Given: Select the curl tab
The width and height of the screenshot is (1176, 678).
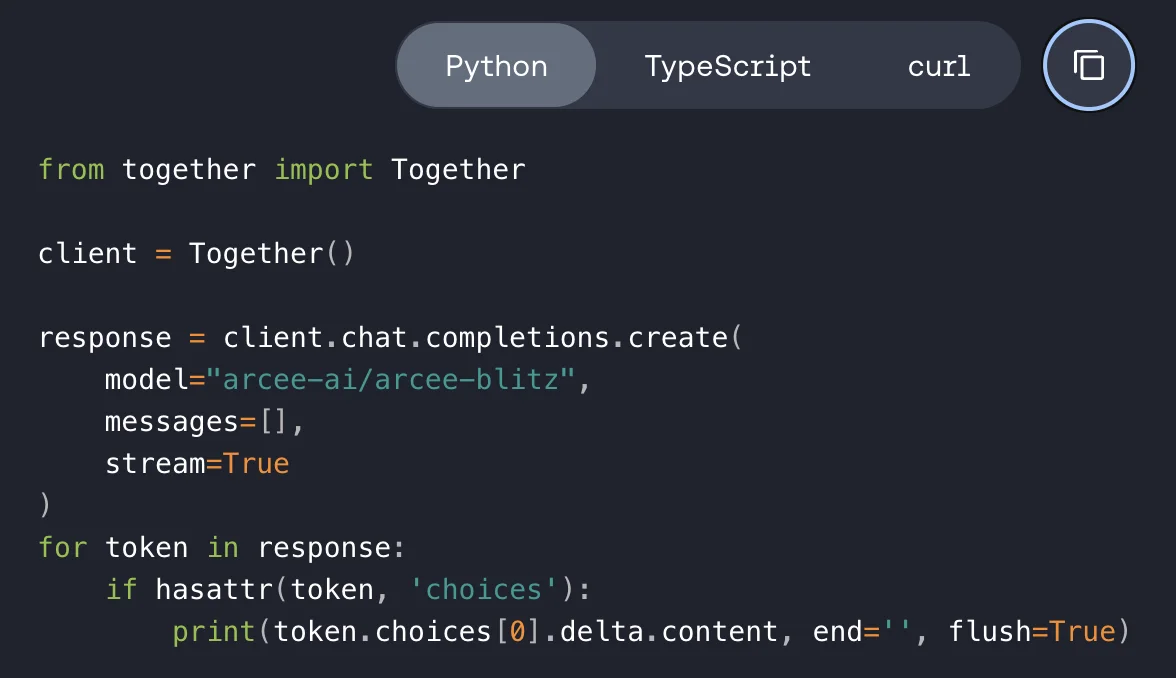Looking at the screenshot, I should (x=939, y=66).
